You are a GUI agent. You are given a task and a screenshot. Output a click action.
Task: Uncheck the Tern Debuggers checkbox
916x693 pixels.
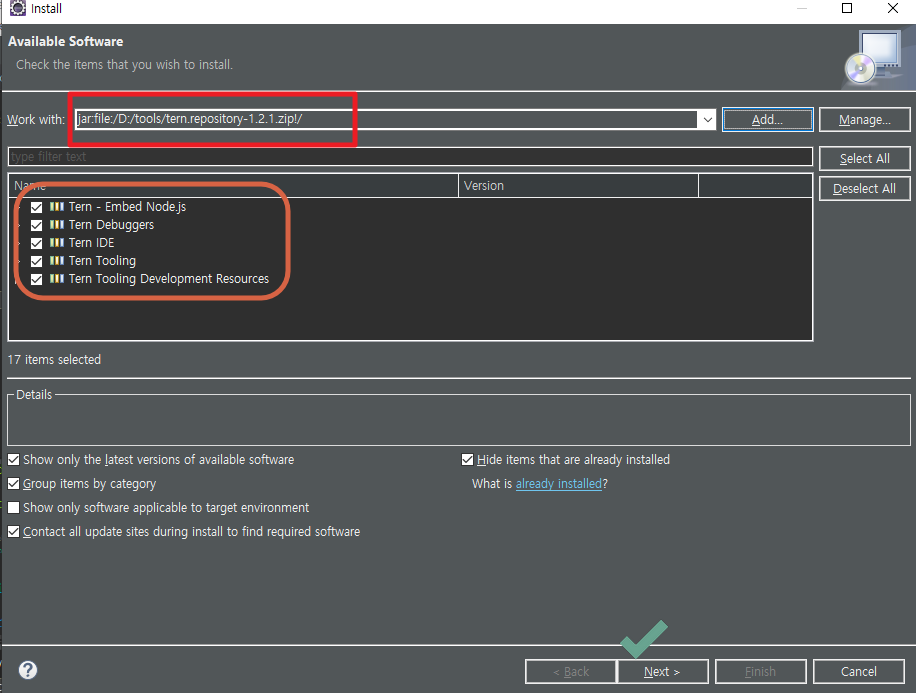click(36, 225)
